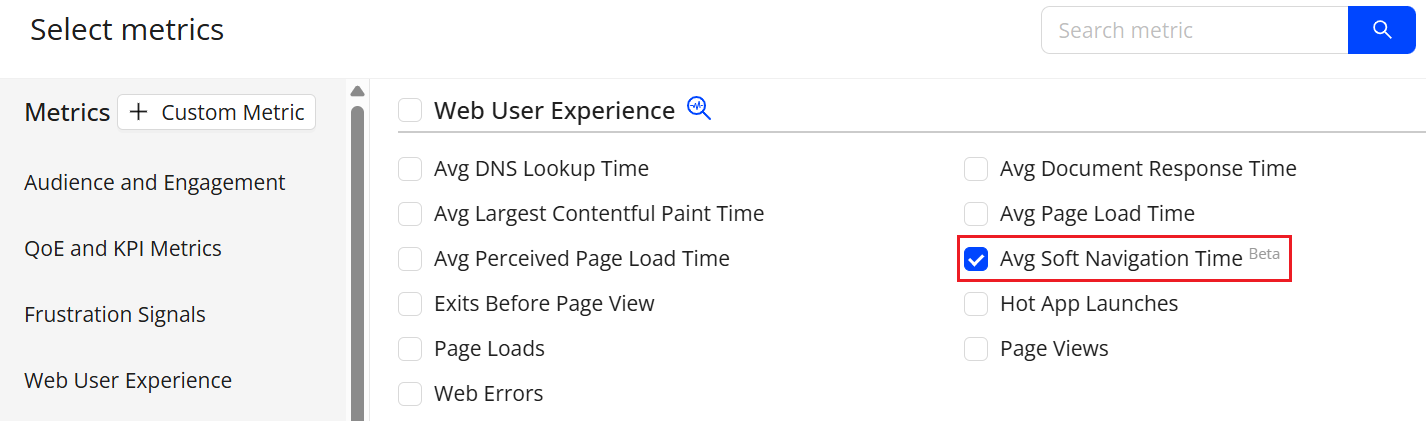
Task: Enable the Hot App Launches metric
Action: click(976, 304)
